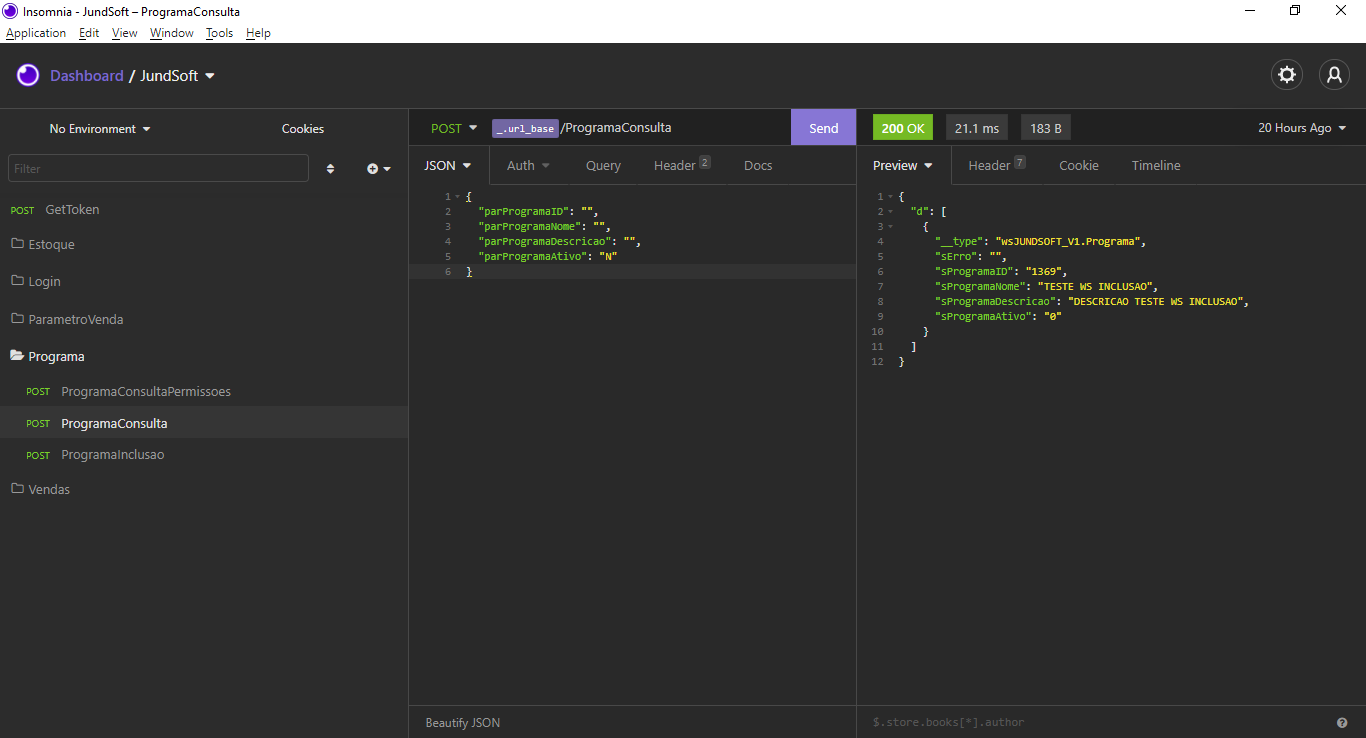Open the Cookies manager
1366x738 pixels.
click(x=303, y=129)
